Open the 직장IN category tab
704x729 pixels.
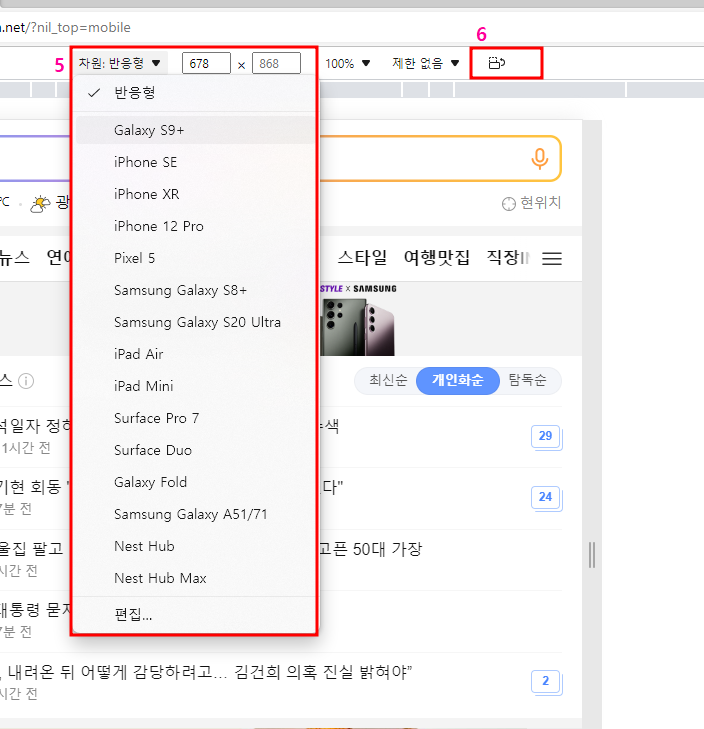[x=508, y=258]
